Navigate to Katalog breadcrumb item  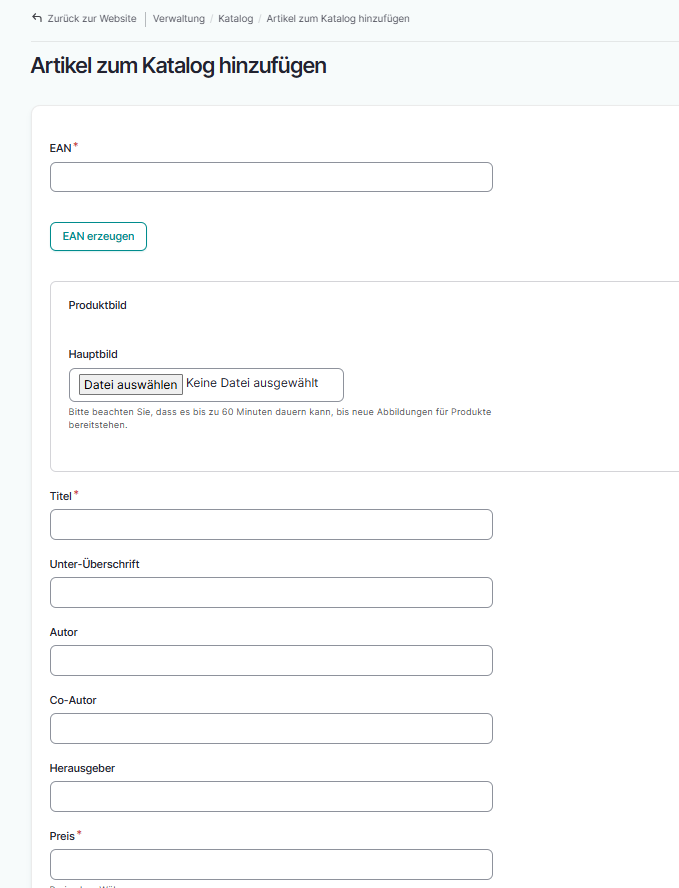[x=235, y=19]
